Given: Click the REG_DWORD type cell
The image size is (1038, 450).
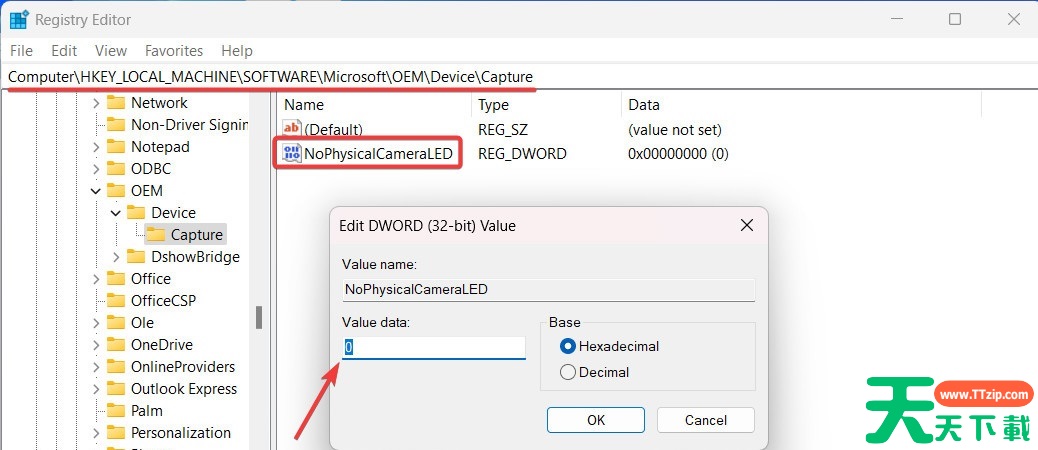Looking at the screenshot, I should coord(522,154).
